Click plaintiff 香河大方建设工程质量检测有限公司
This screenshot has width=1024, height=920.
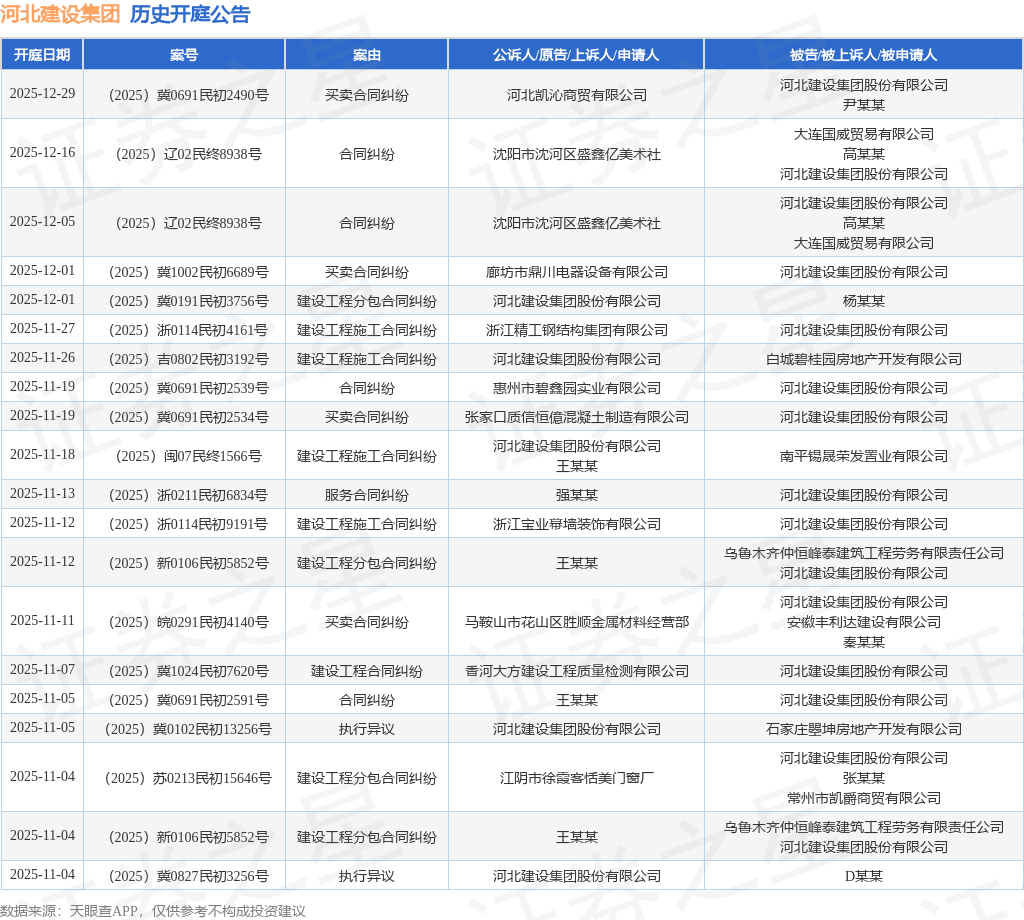coord(577,671)
